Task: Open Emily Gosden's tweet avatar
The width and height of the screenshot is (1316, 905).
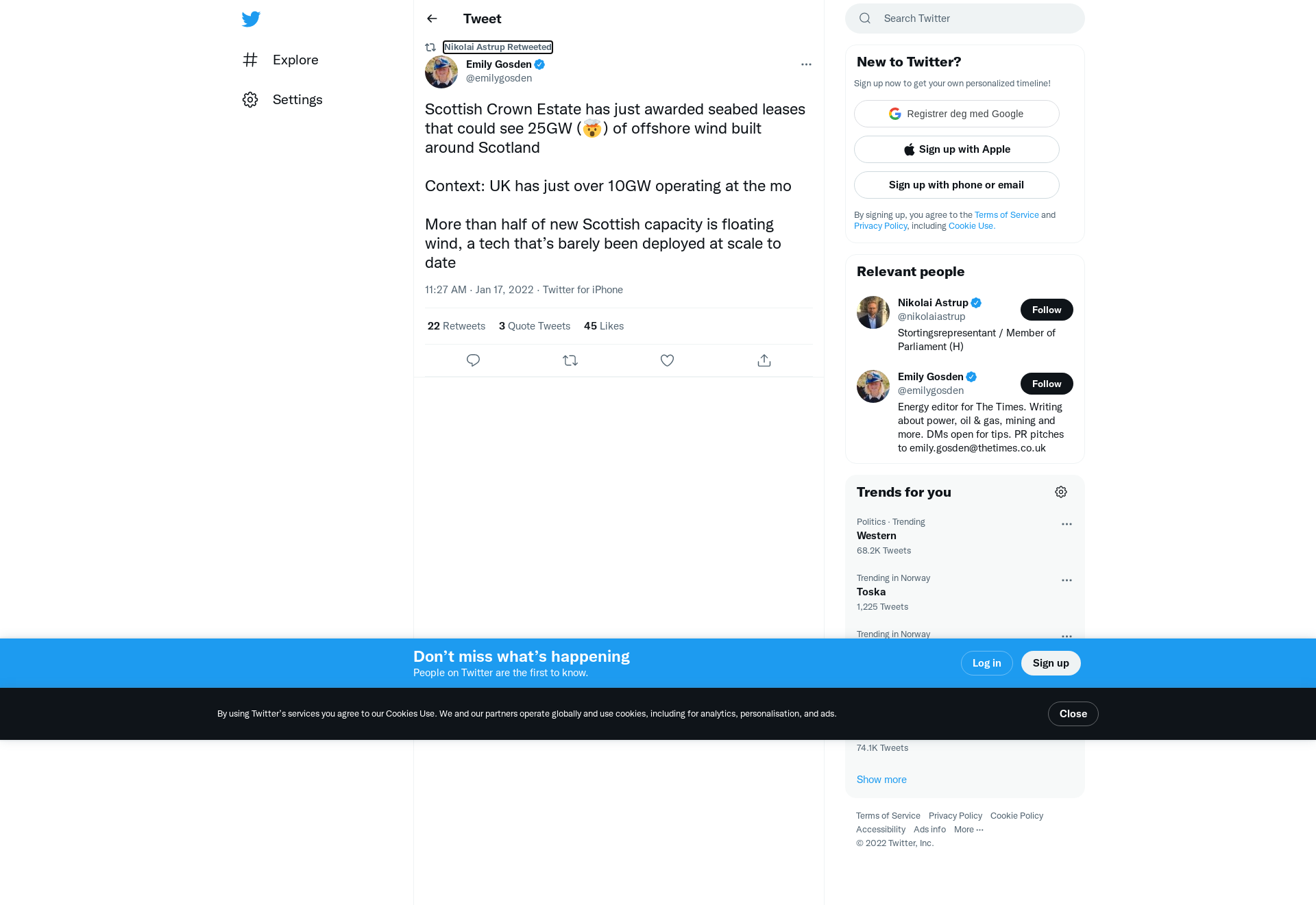Action: pyautogui.click(x=441, y=72)
